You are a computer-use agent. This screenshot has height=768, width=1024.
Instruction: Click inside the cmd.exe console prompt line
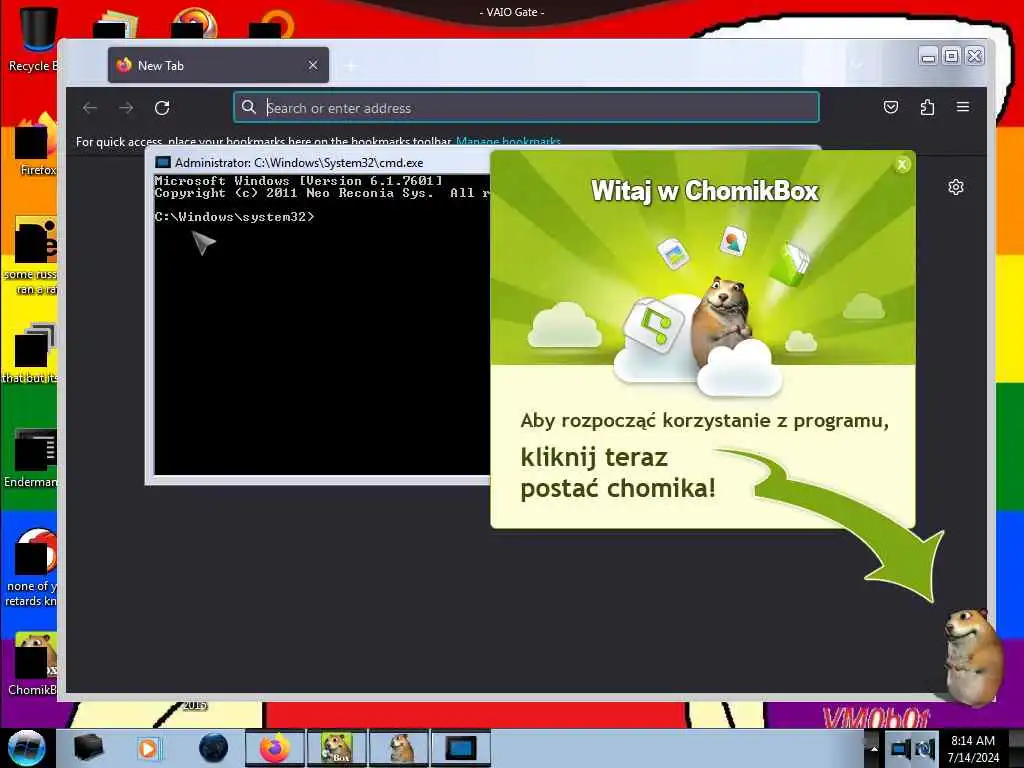coord(234,217)
